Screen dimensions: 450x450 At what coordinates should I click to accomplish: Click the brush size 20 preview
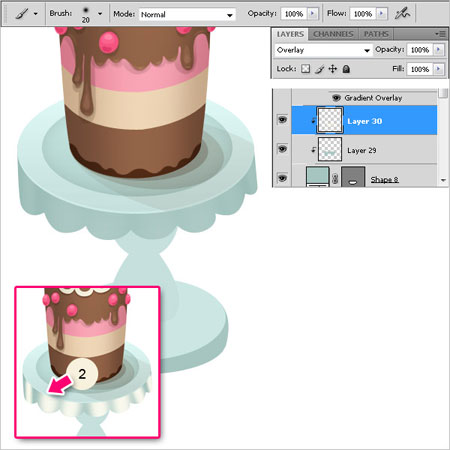[x=86, y=14]
